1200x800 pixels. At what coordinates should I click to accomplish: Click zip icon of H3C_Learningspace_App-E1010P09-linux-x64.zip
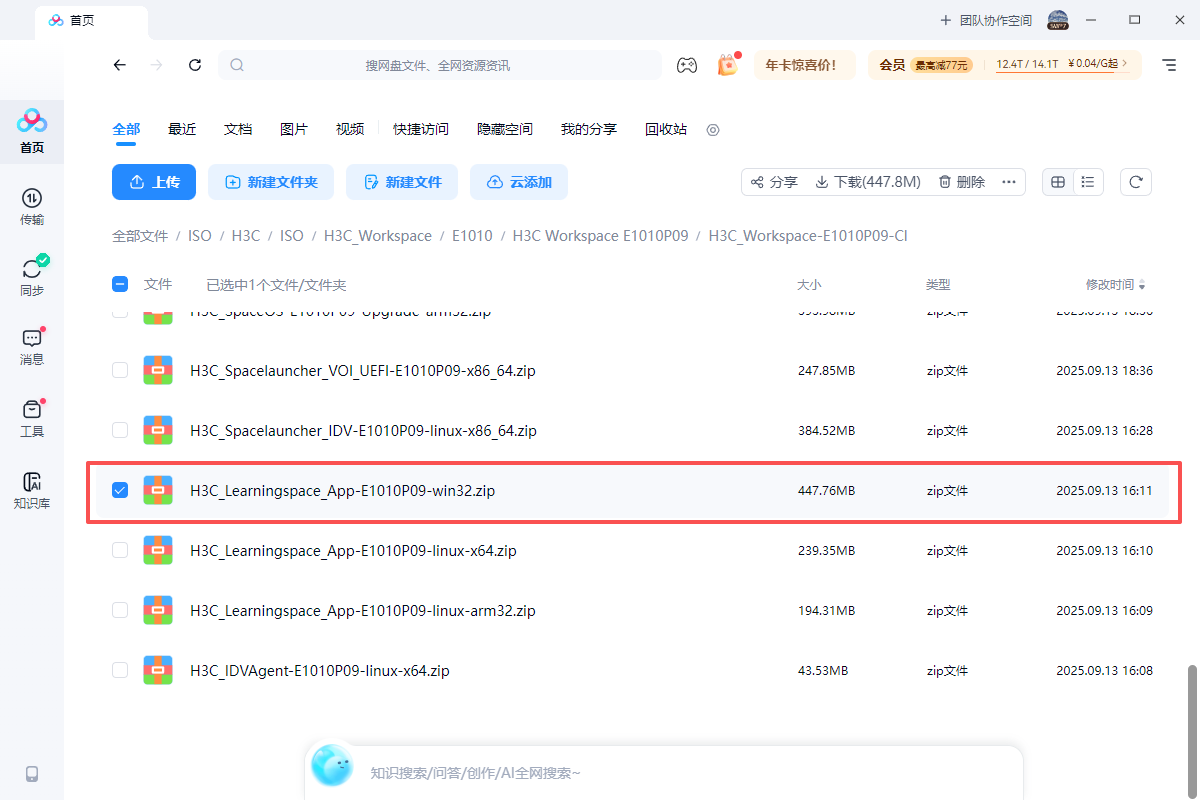point(158,550)
